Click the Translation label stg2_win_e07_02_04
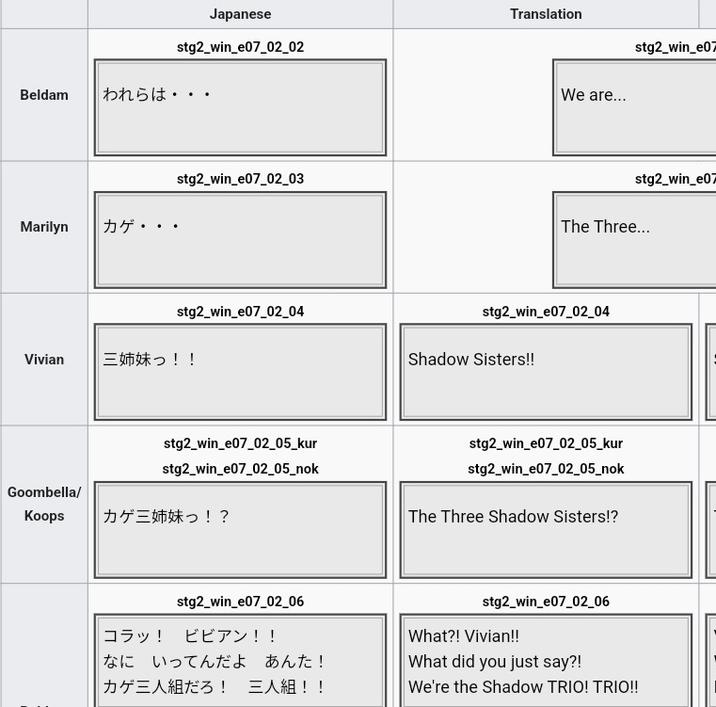 click(546, 311)
